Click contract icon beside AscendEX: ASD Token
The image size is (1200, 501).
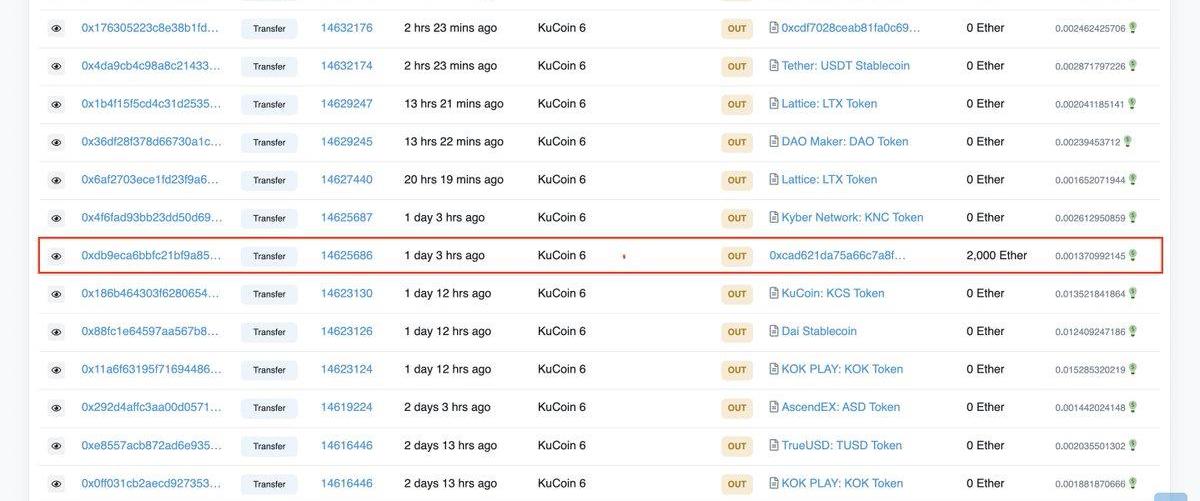tap(773, 407)
